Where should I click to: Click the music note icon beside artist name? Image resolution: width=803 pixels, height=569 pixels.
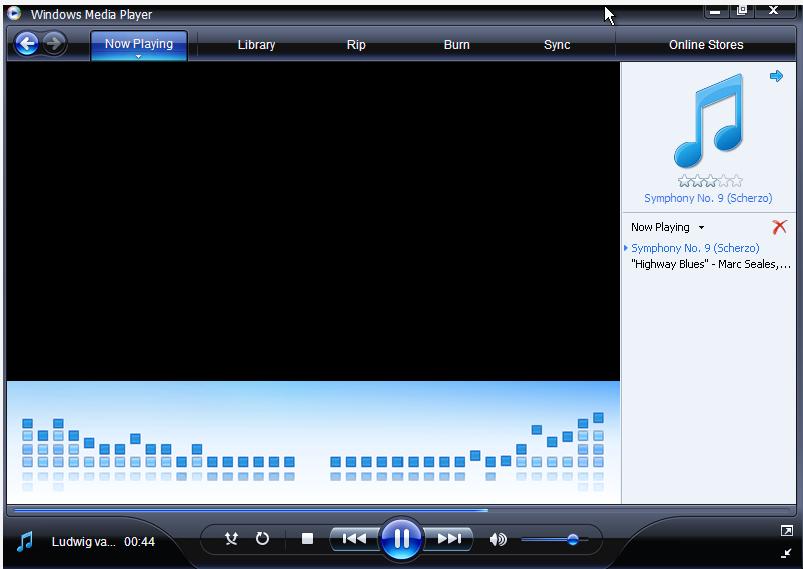point(25,541)
